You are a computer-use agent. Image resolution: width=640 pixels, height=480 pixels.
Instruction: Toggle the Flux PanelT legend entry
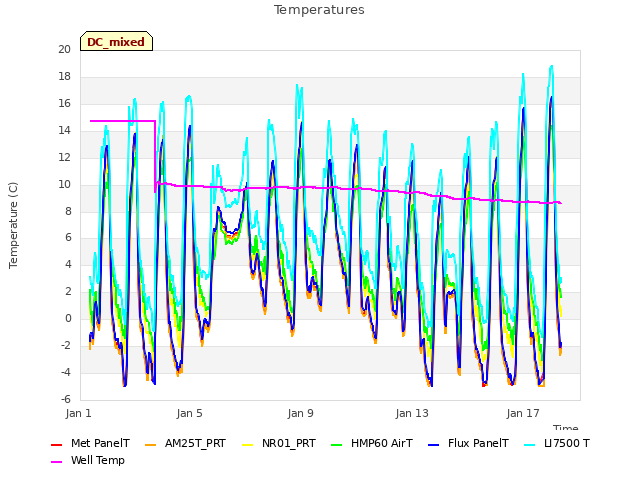click(469, 444)
